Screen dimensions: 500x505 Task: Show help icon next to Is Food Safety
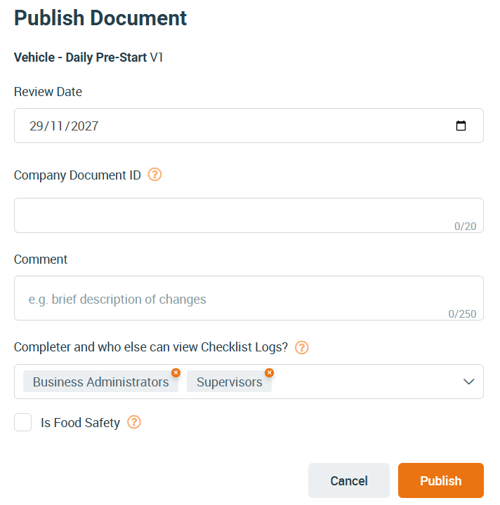[x=134, y=422]
